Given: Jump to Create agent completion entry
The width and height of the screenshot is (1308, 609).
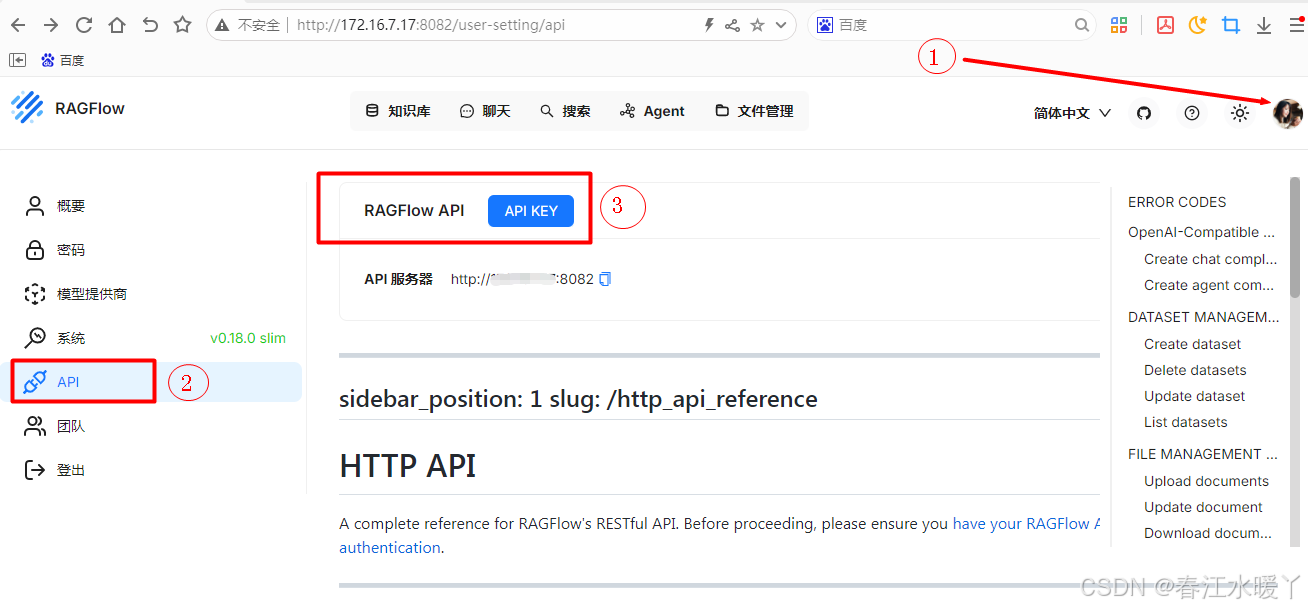Looking at the screenshot, I should 1211,285.
